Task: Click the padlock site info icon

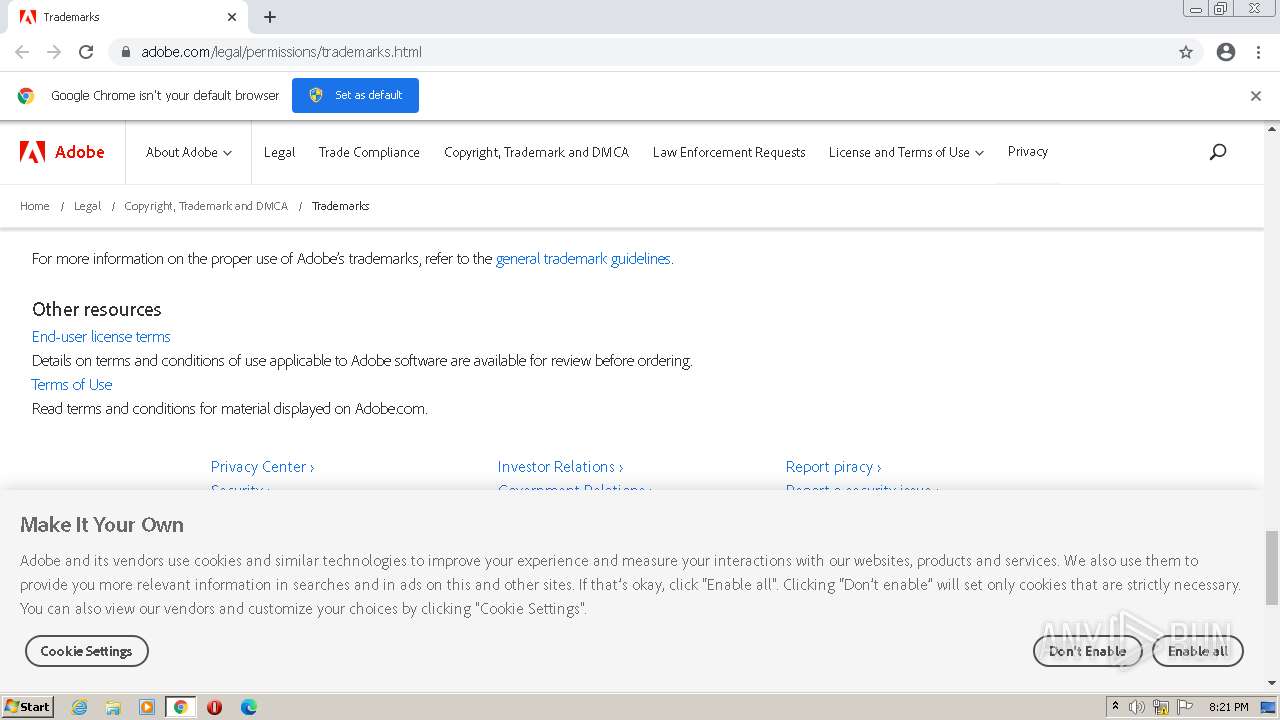Action: click(x=125, y=52)
